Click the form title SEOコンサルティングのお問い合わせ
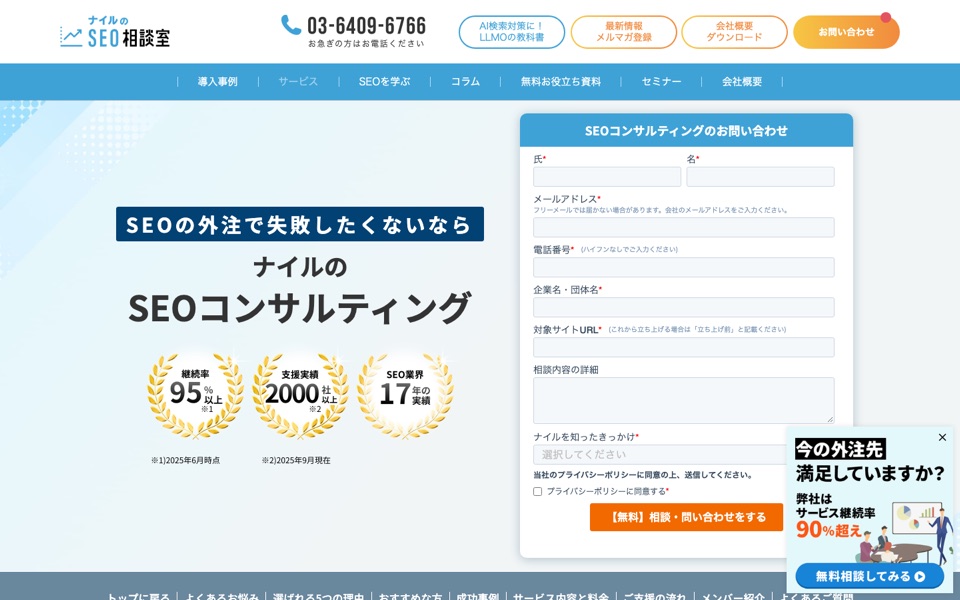 (686, 130)
